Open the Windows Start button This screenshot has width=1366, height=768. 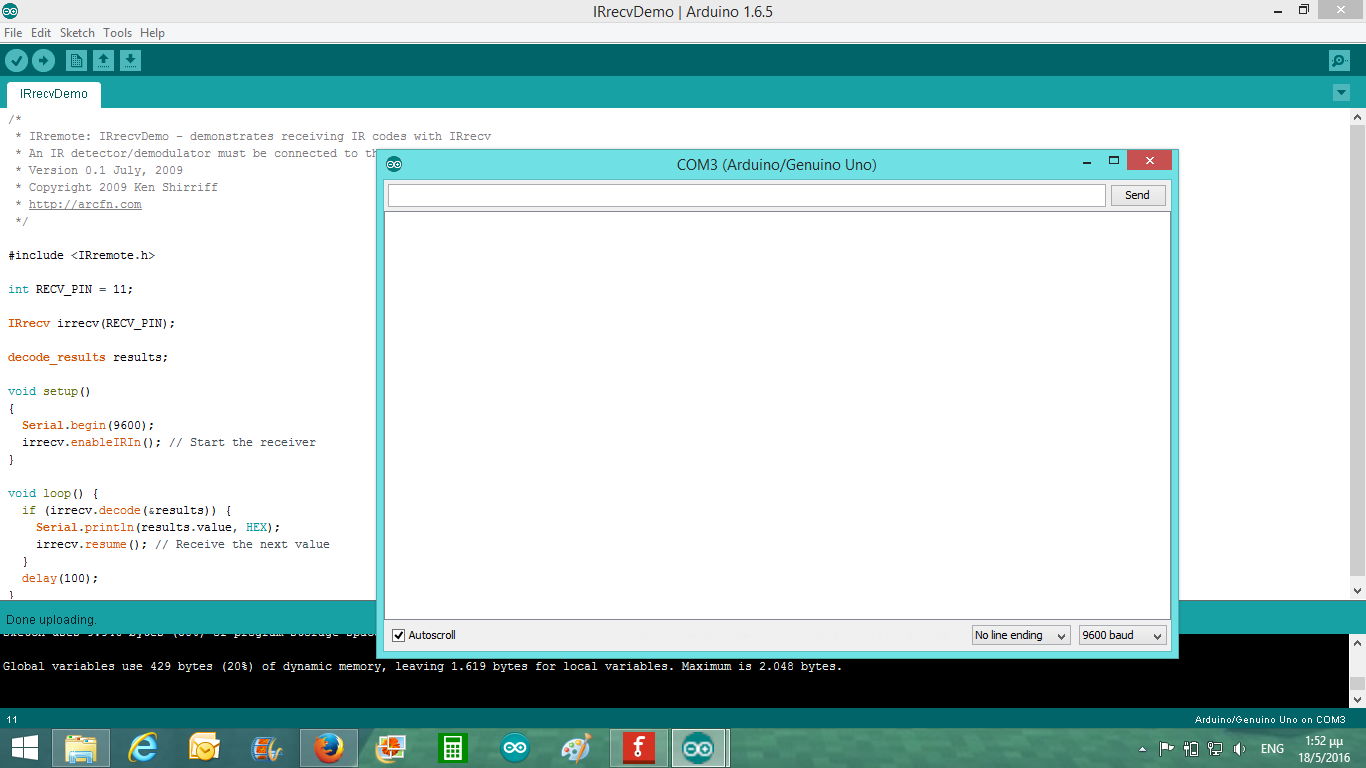pos(25,748)
